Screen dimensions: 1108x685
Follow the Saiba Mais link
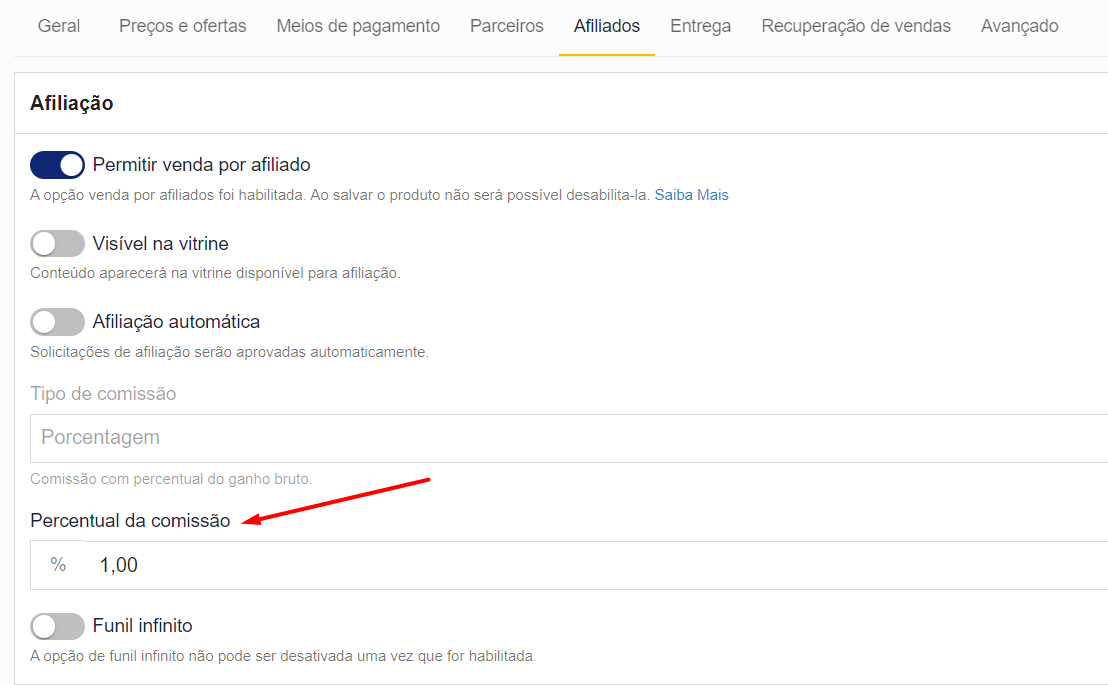tap(691, 195)
